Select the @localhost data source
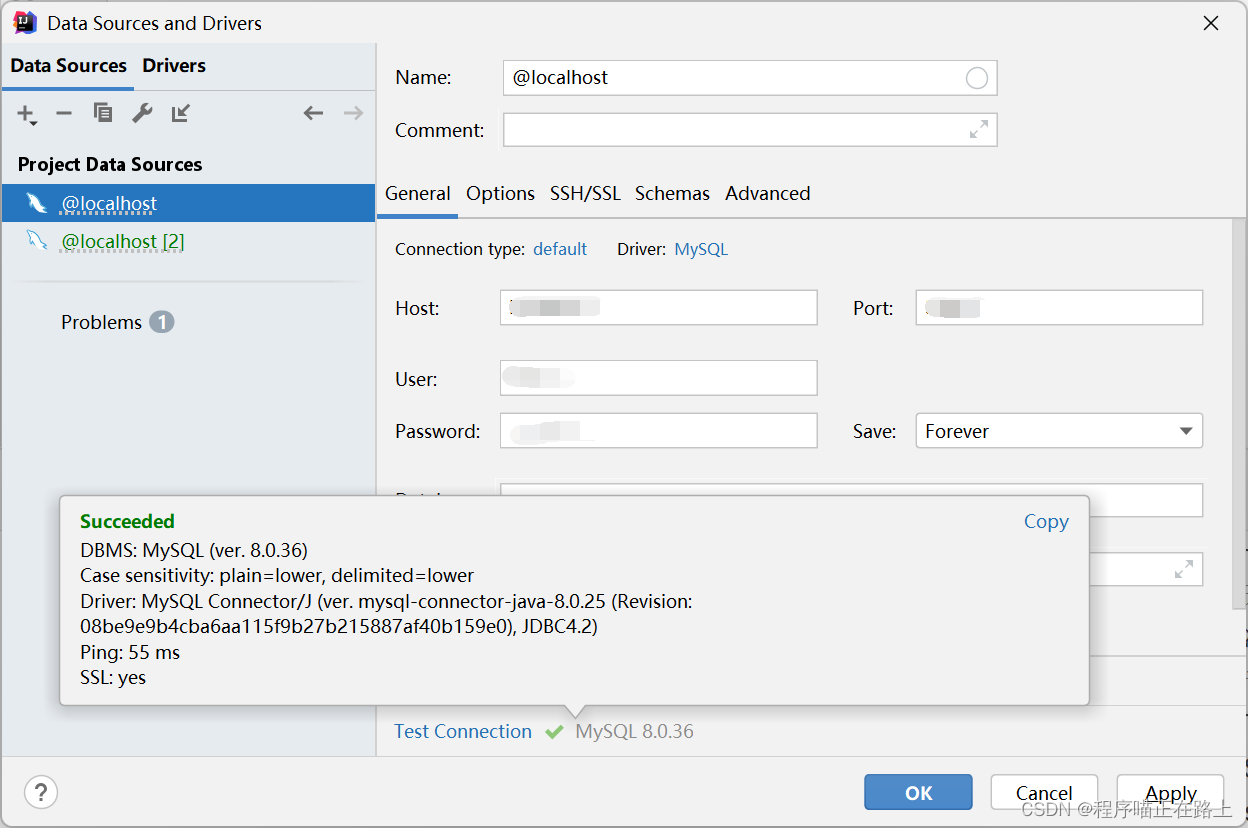This screenshot has height=828, width=1248. coord(188,203)
